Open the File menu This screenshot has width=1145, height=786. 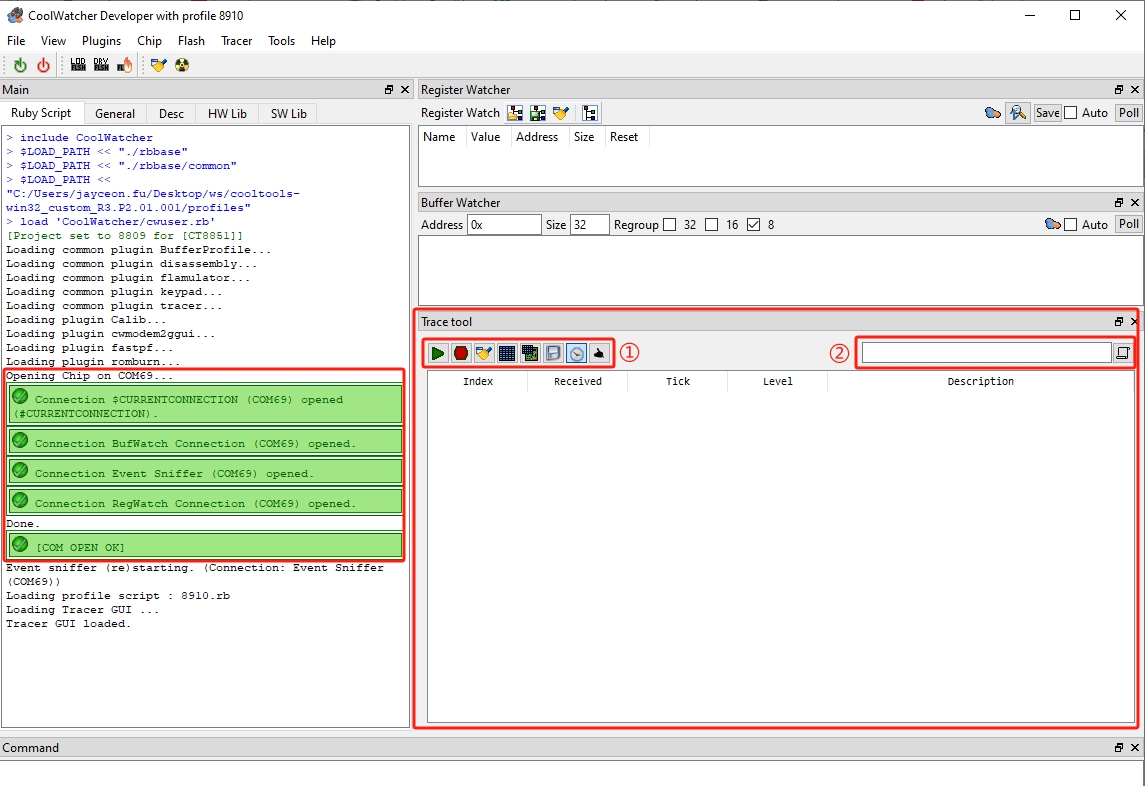click(x=16, y=41)
